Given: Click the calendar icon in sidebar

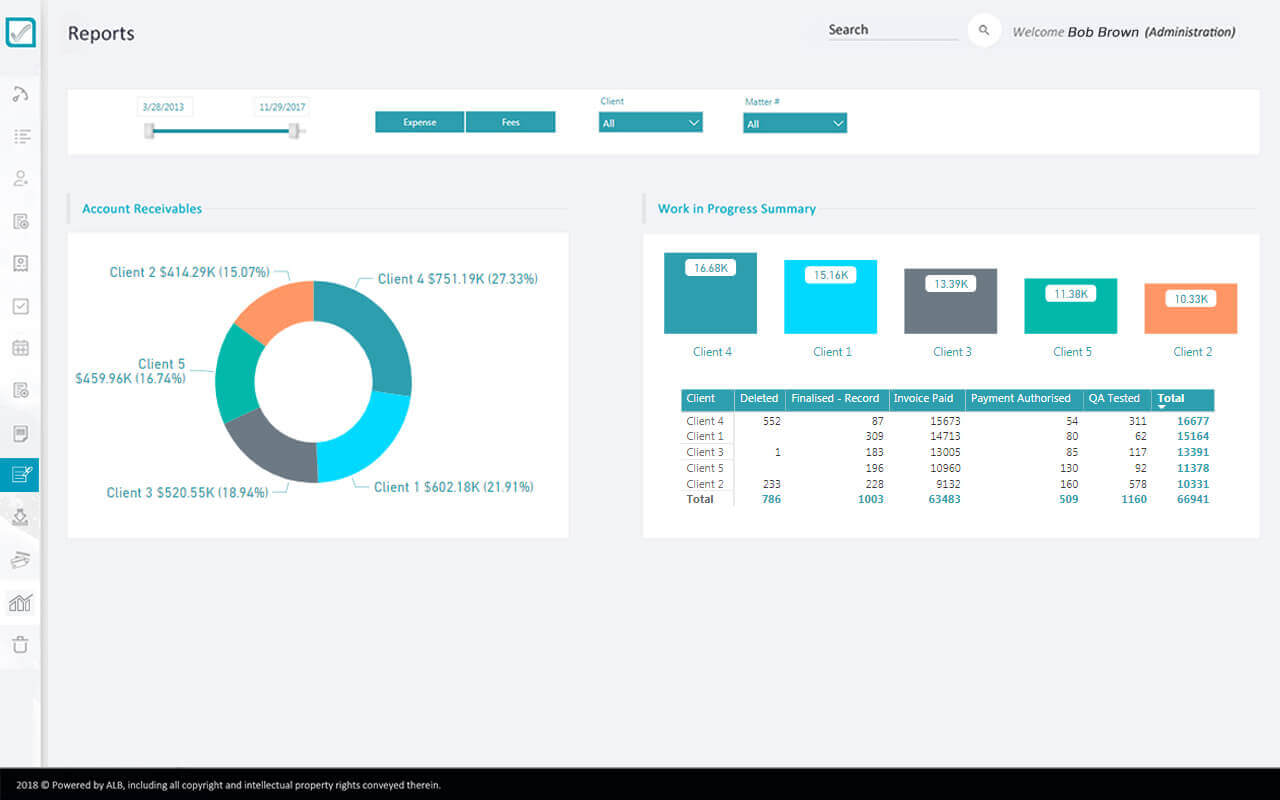Looking at the screenshot, I should click(x=20, y=348).
